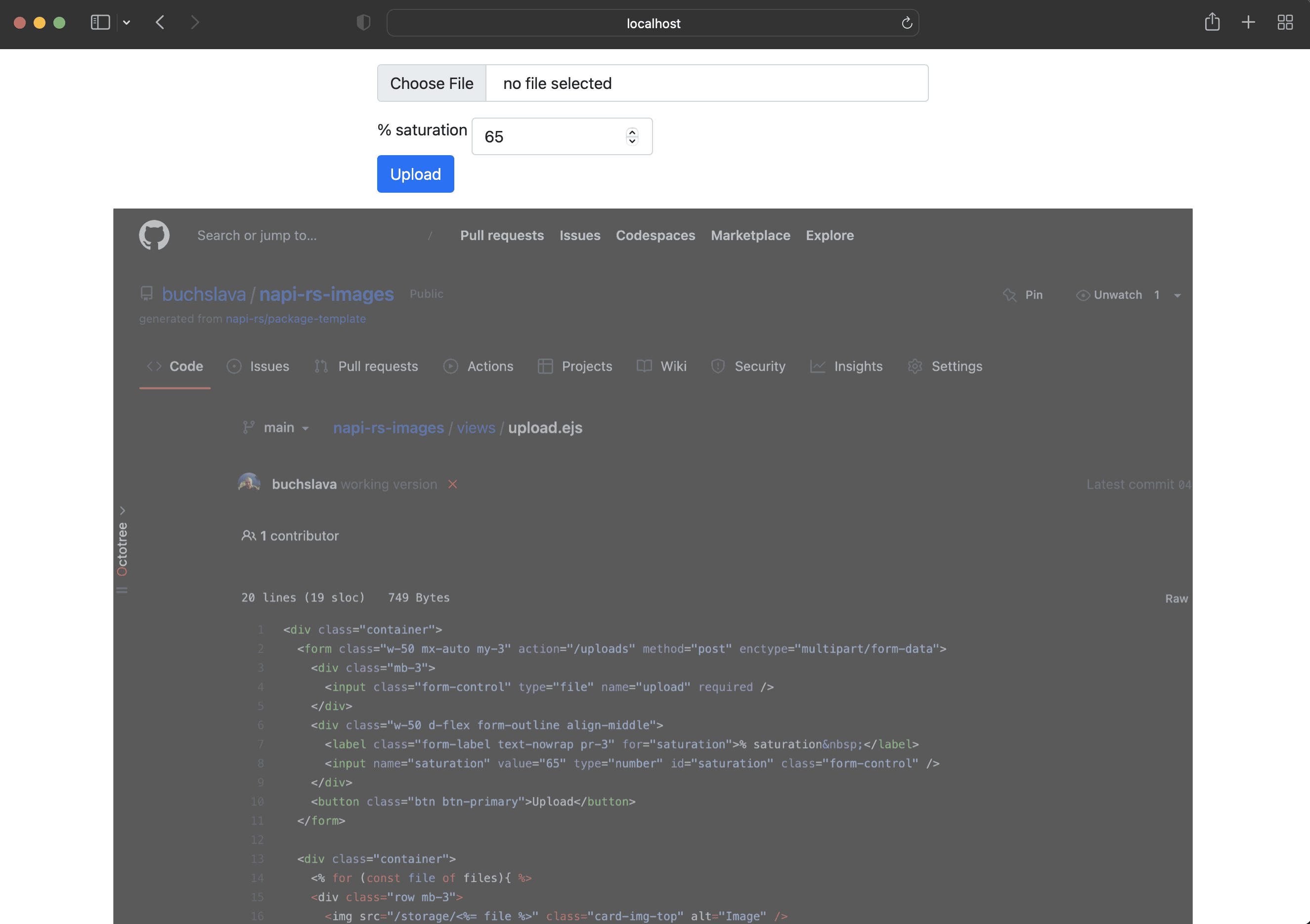Image resolution: width=1310 pixels, height=924 pixels.
Task: Increment the saturation number stepper
Action: pyautogui.click(x=632, y=132)
